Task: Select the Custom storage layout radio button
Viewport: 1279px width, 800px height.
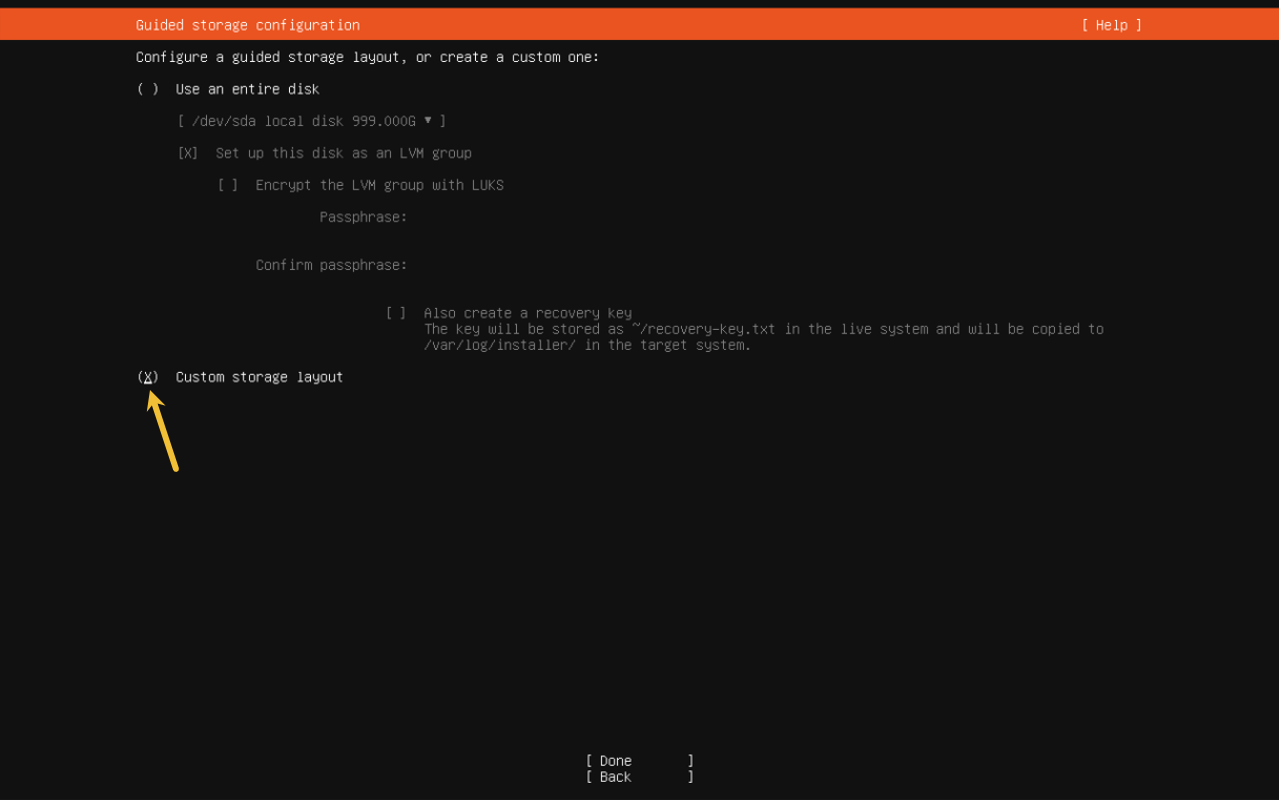Action: pyautogui.click(x=148, y=377)
